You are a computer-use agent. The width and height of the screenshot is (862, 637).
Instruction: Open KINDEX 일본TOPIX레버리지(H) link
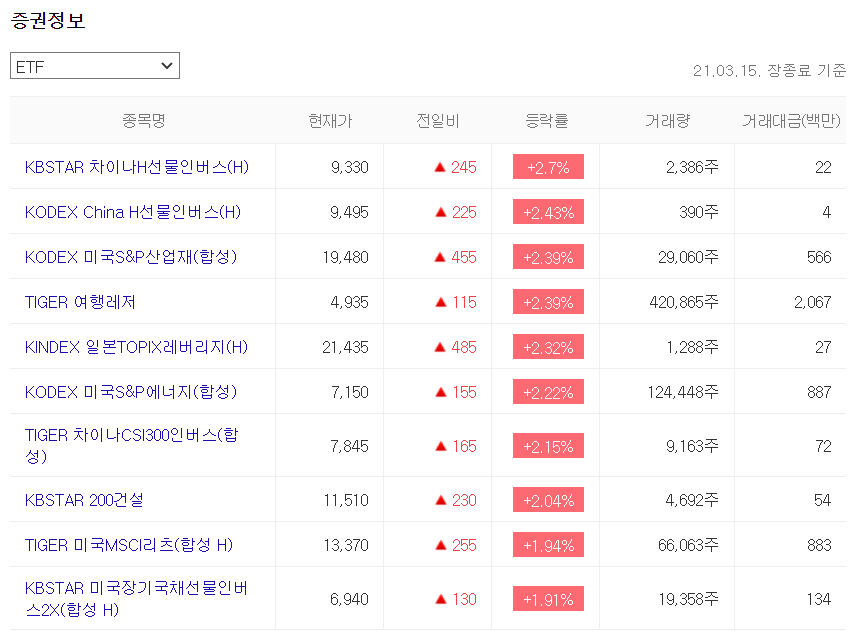click(136, 347)
